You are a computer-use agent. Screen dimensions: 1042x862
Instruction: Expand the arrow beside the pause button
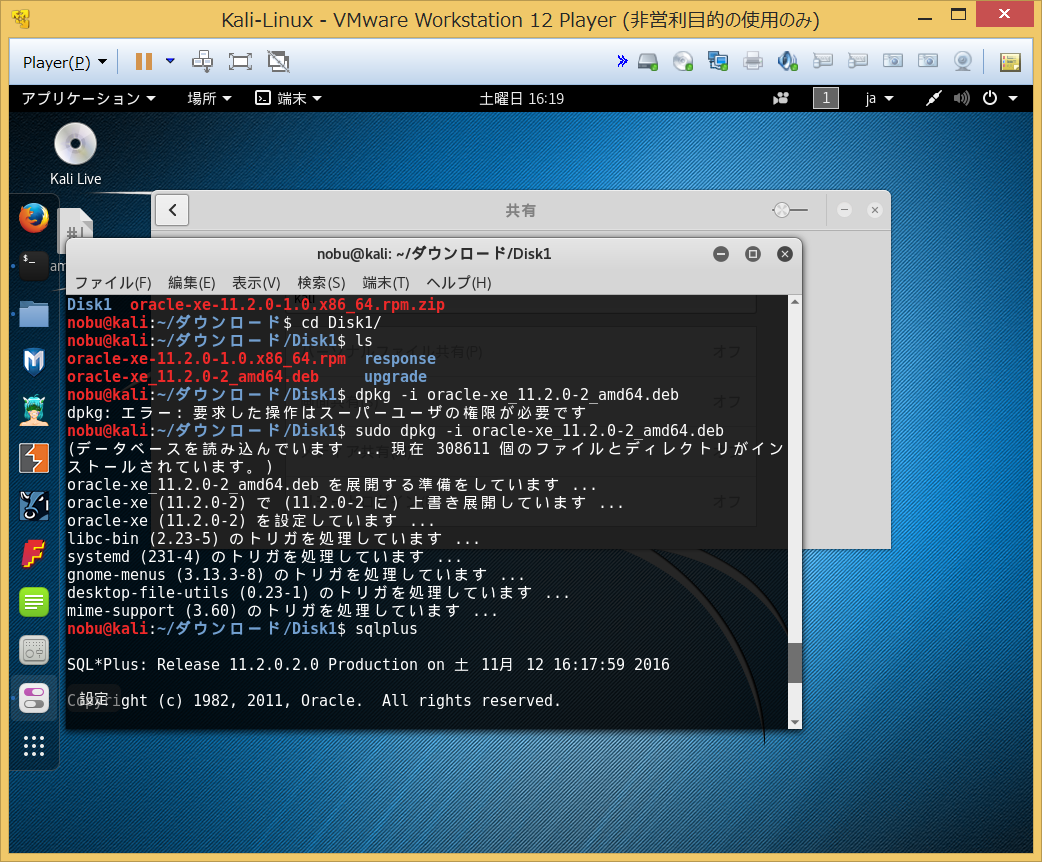[x=170, y=61]
